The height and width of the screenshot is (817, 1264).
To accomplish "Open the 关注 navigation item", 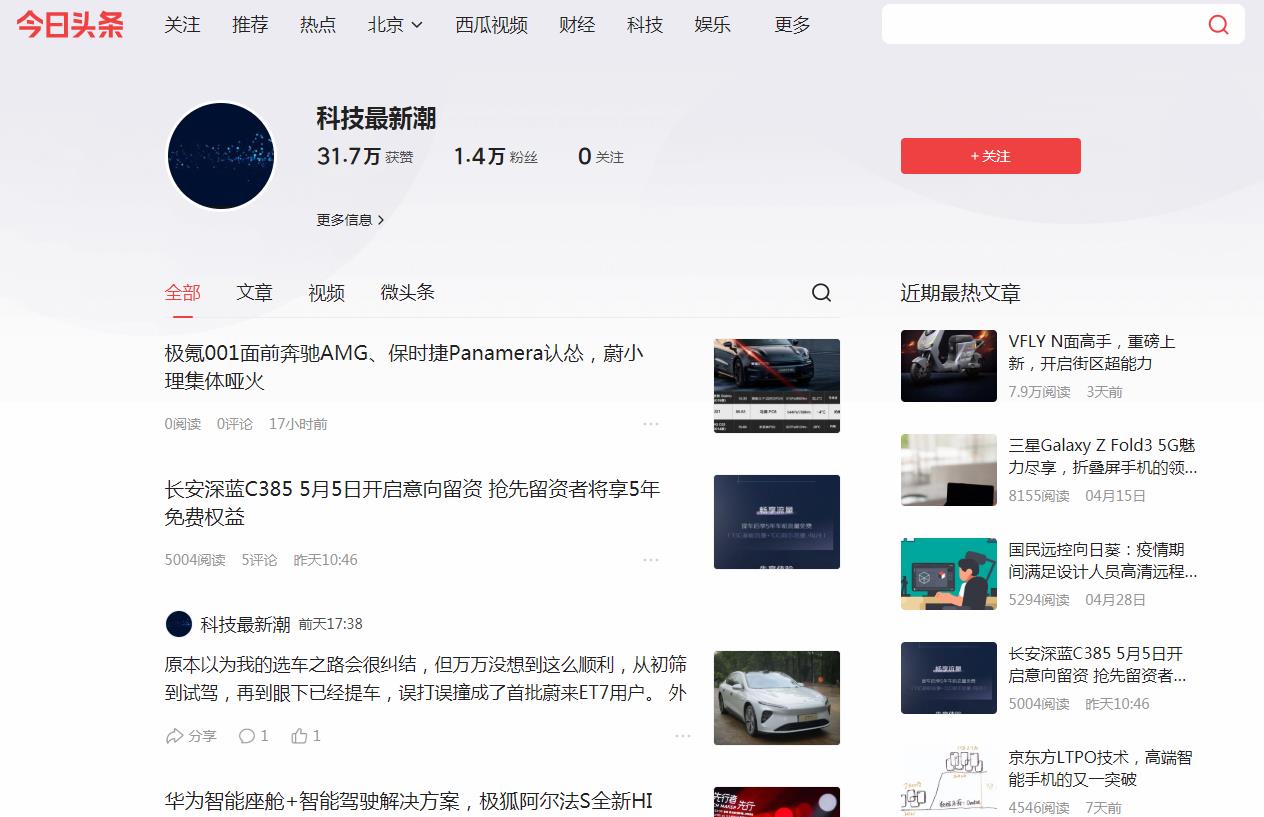I will [182, 25].
